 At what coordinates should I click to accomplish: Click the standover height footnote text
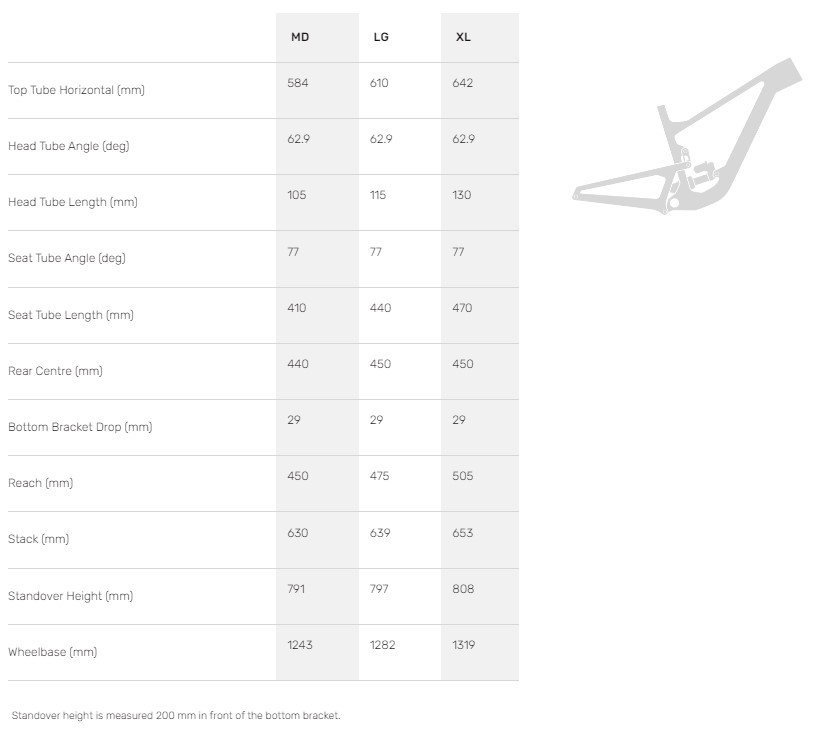click(176, 715)
